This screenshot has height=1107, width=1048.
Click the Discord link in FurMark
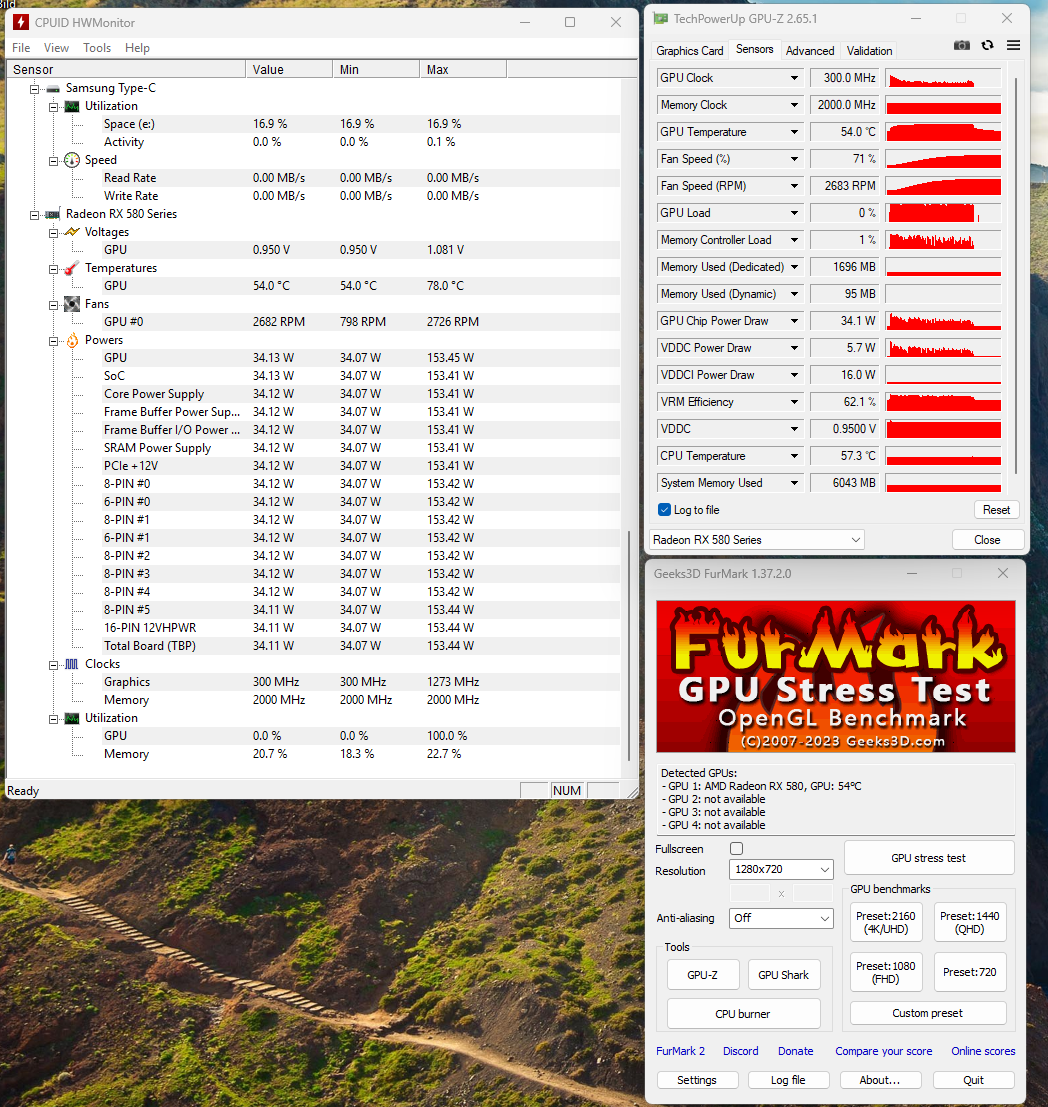(x=740, y=1051)
